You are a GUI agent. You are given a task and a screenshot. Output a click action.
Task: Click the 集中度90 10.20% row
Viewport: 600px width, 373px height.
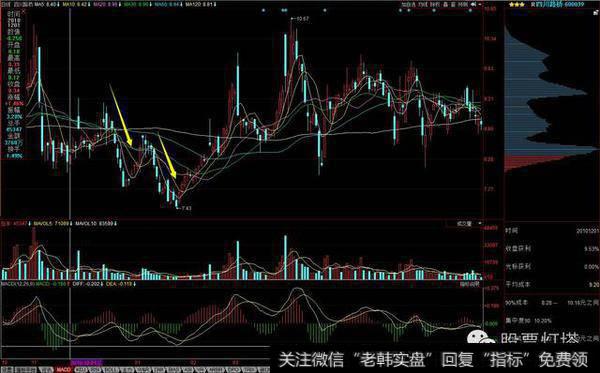pos(528,321)
